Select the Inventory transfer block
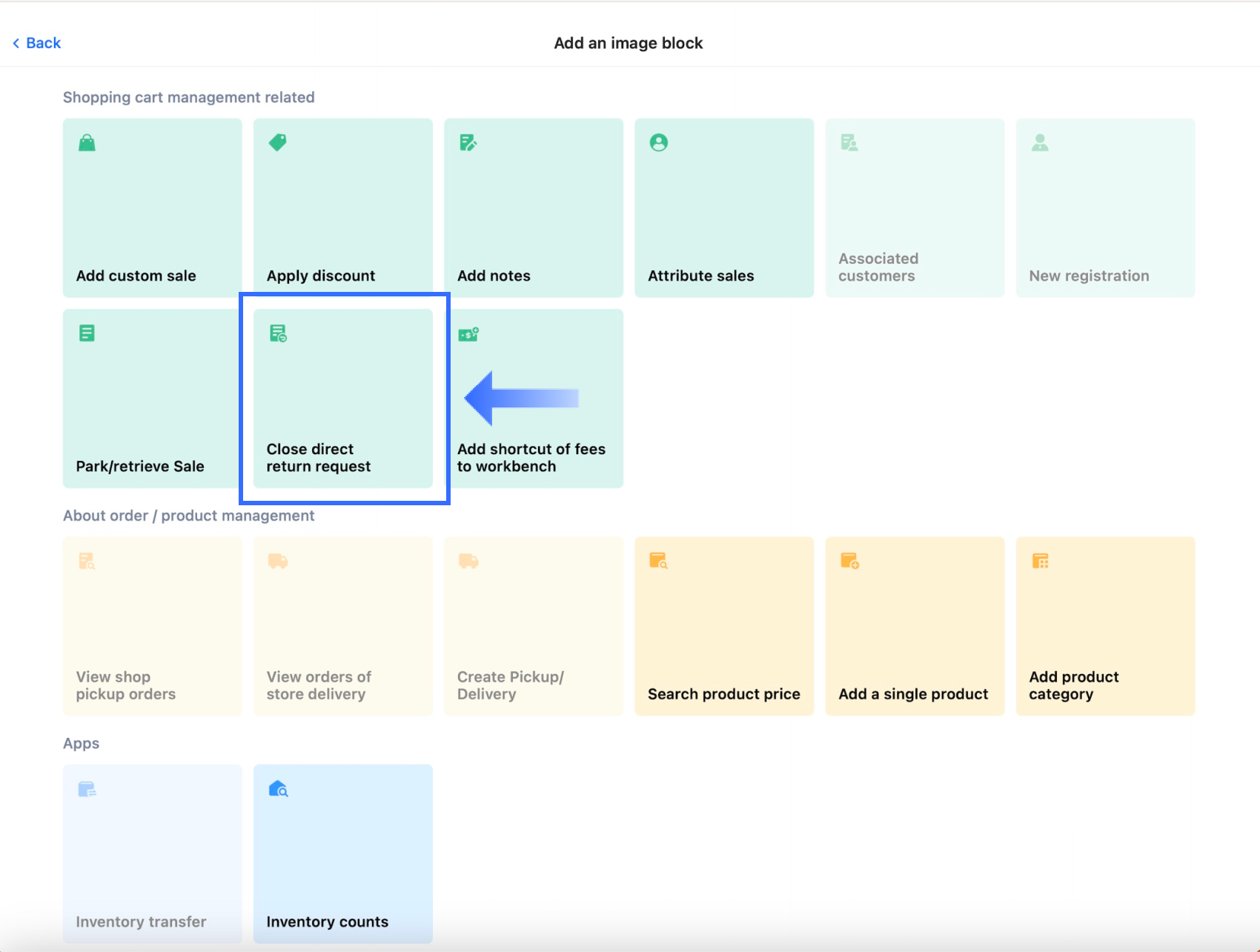Screen dimensions: 1260x952 [153, 853]
